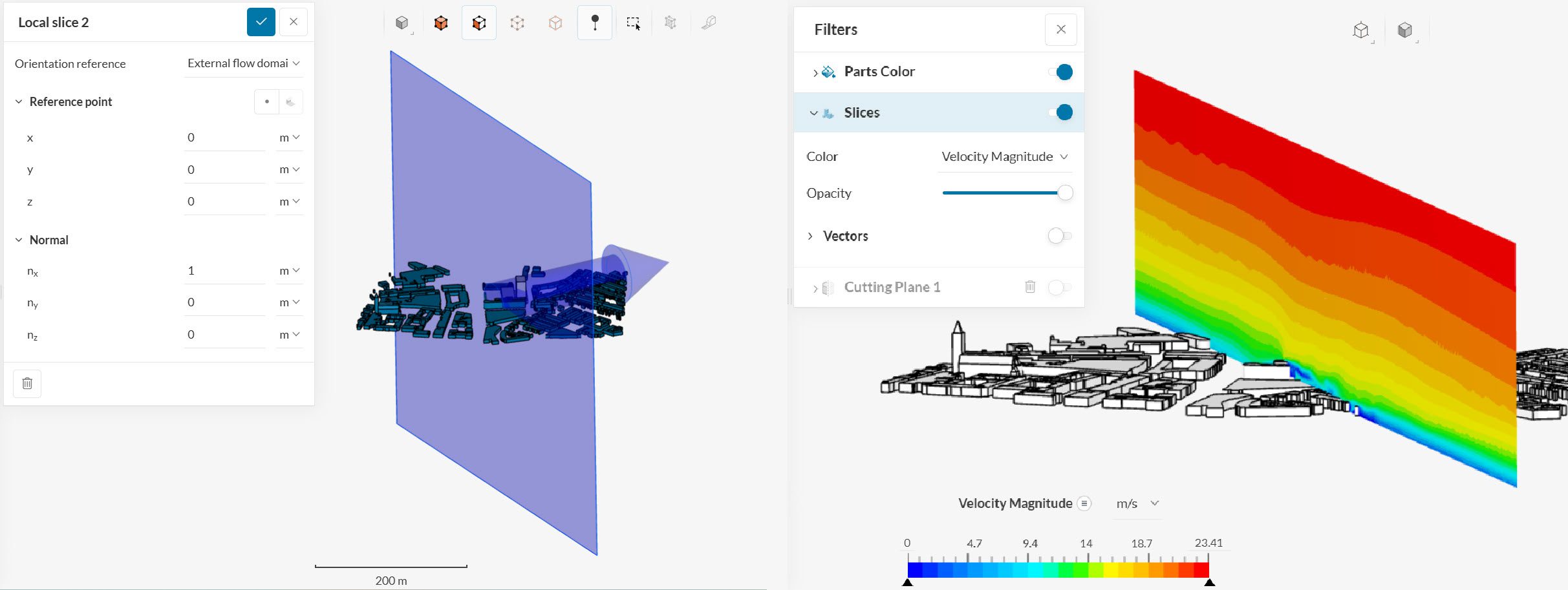This screenshot has width=1568, height=590.
Task: Toggle the Parts Color filter switch
Action: 1060,72
